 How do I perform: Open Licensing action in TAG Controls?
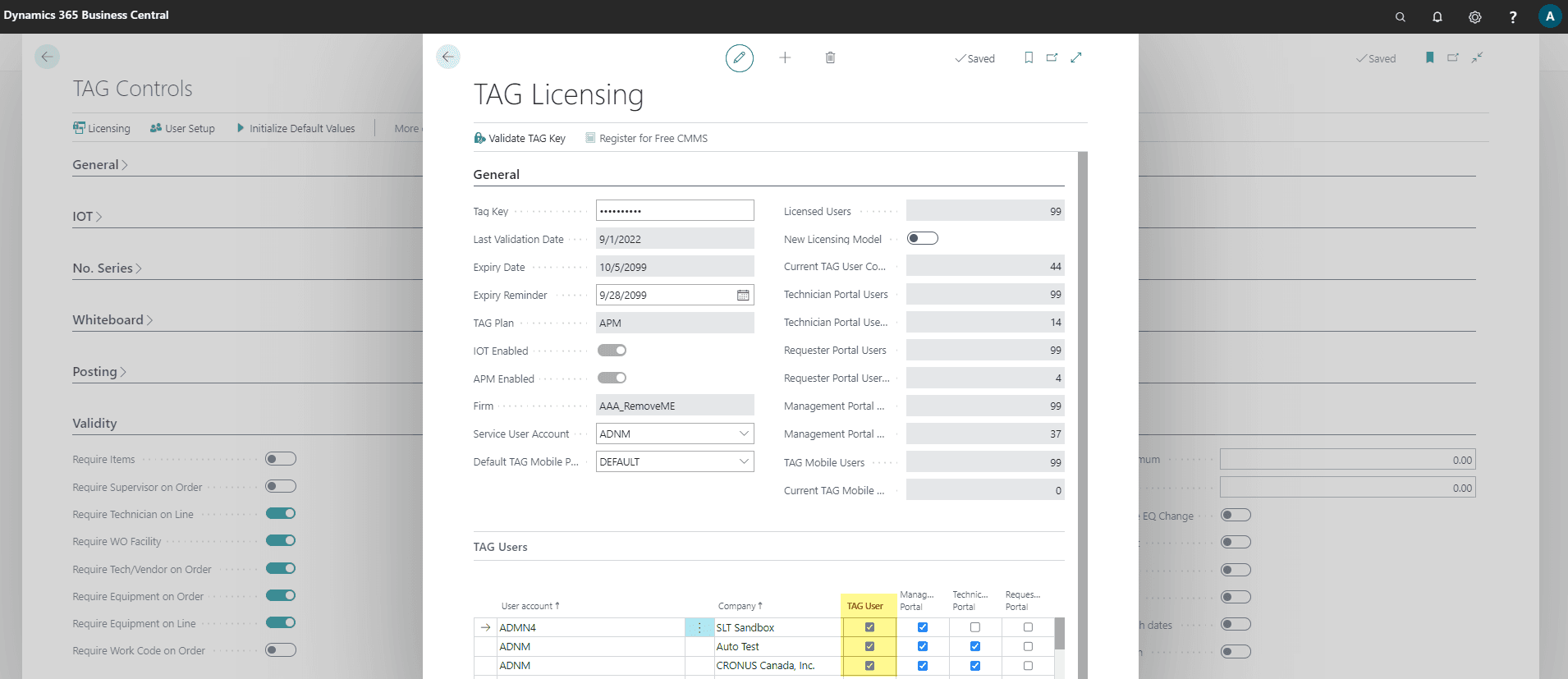pyautogui.click(x=102, y=128)
